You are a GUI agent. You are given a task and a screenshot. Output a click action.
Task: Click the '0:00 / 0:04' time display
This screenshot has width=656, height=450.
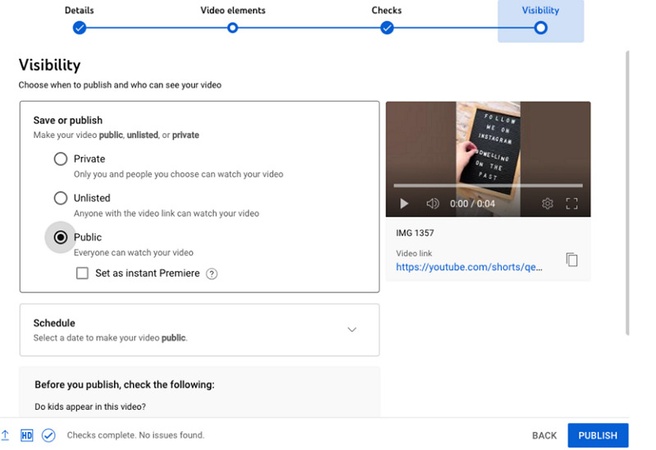pyautogui.click(x=472, y=204)
